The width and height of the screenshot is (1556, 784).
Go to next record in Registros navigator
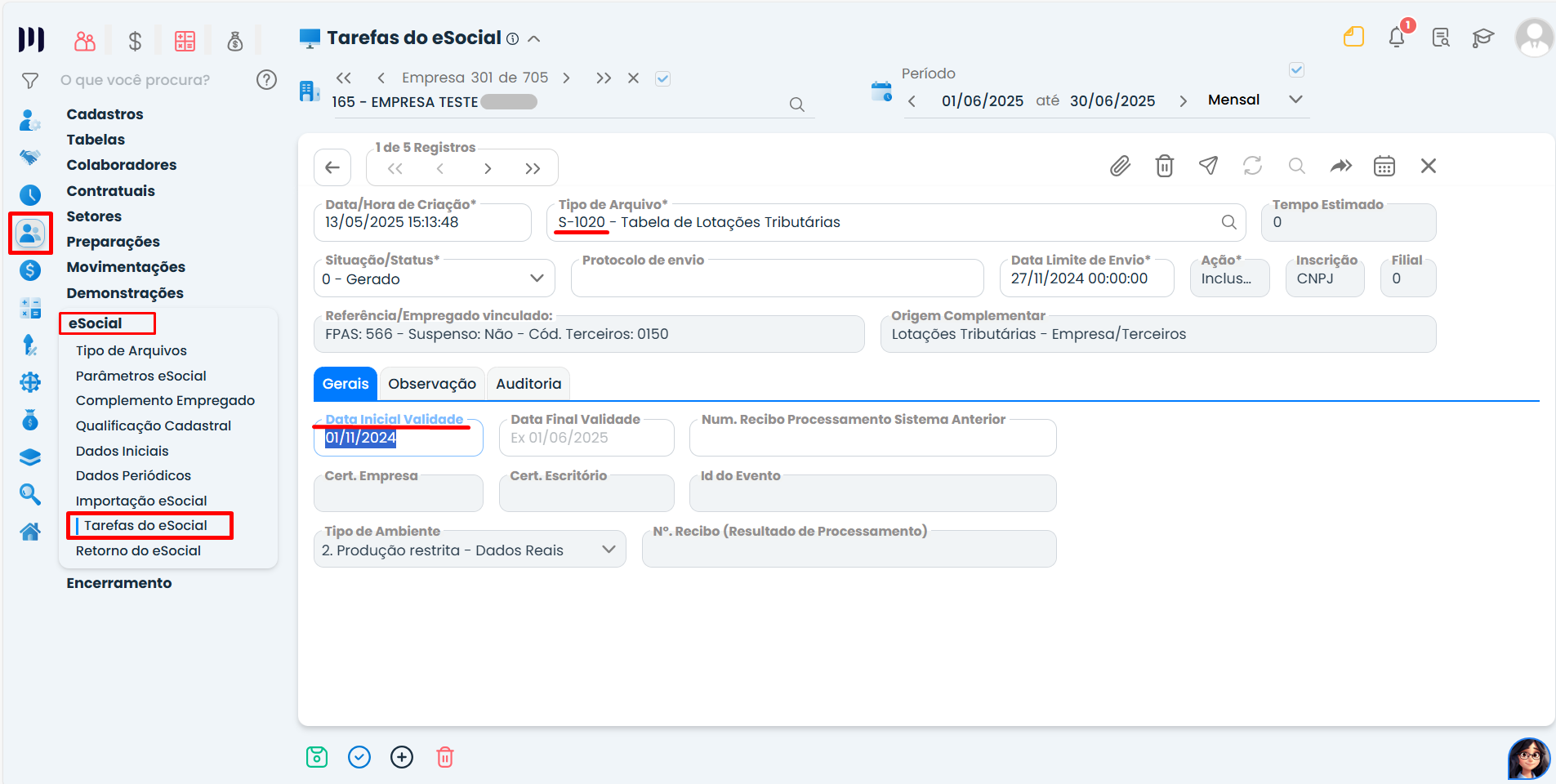pos(488,169)
